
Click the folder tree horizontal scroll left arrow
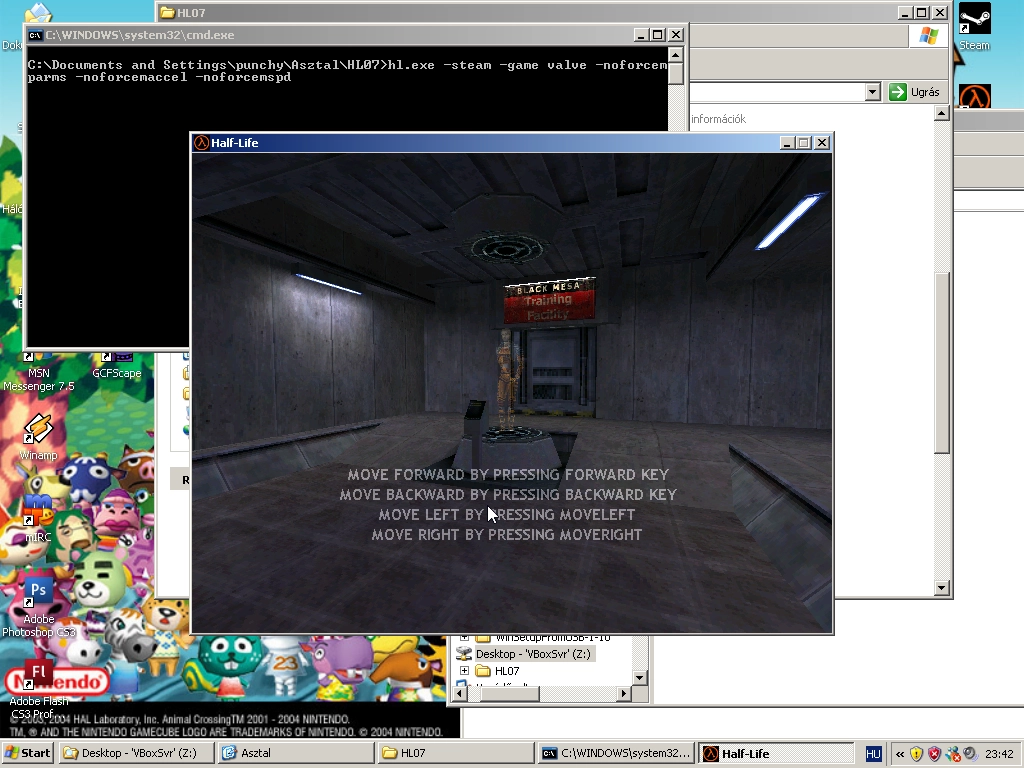click(x=458, y=694)
